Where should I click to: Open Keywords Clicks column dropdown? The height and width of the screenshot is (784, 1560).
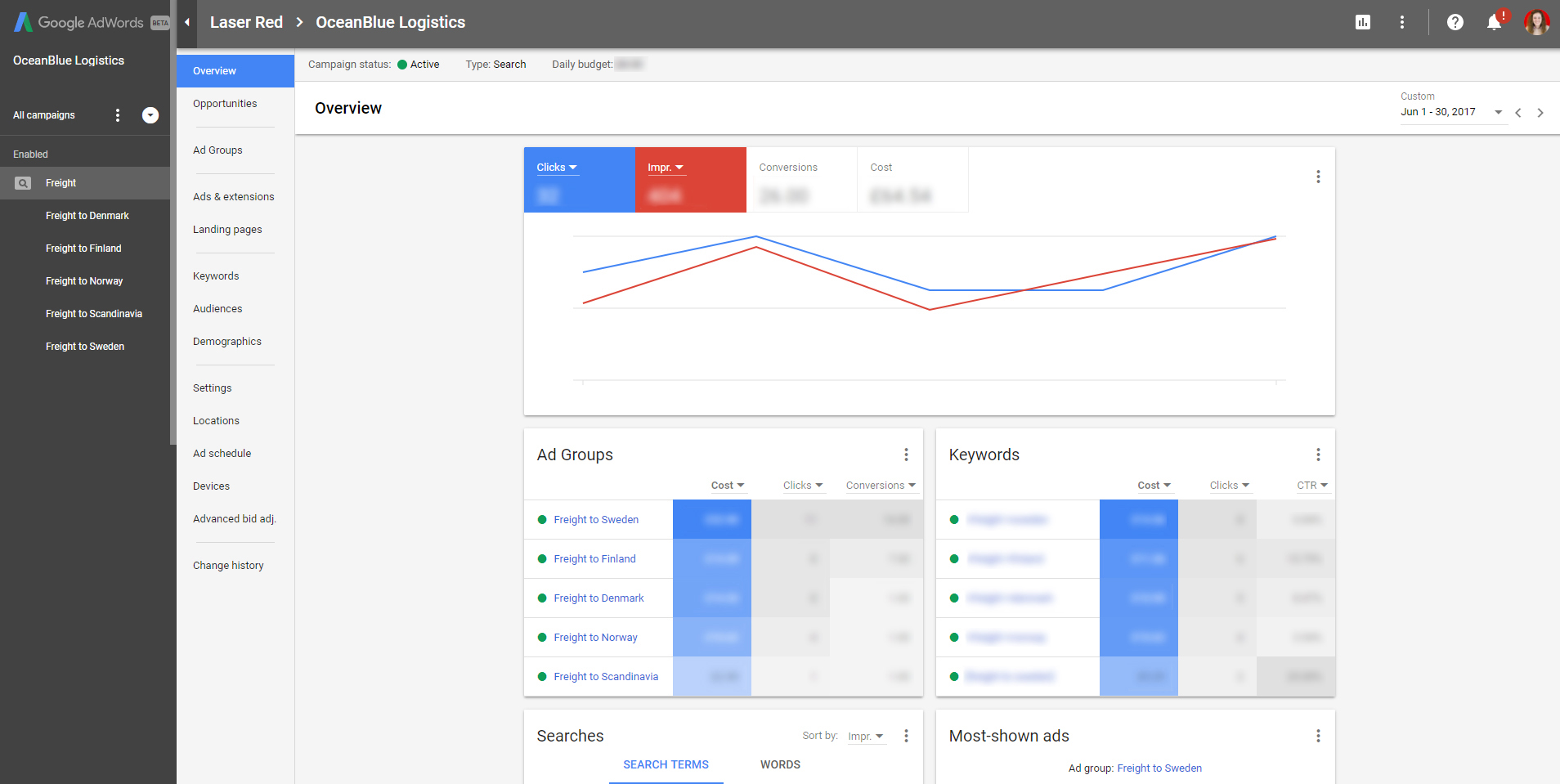(x=1230, y=486)
